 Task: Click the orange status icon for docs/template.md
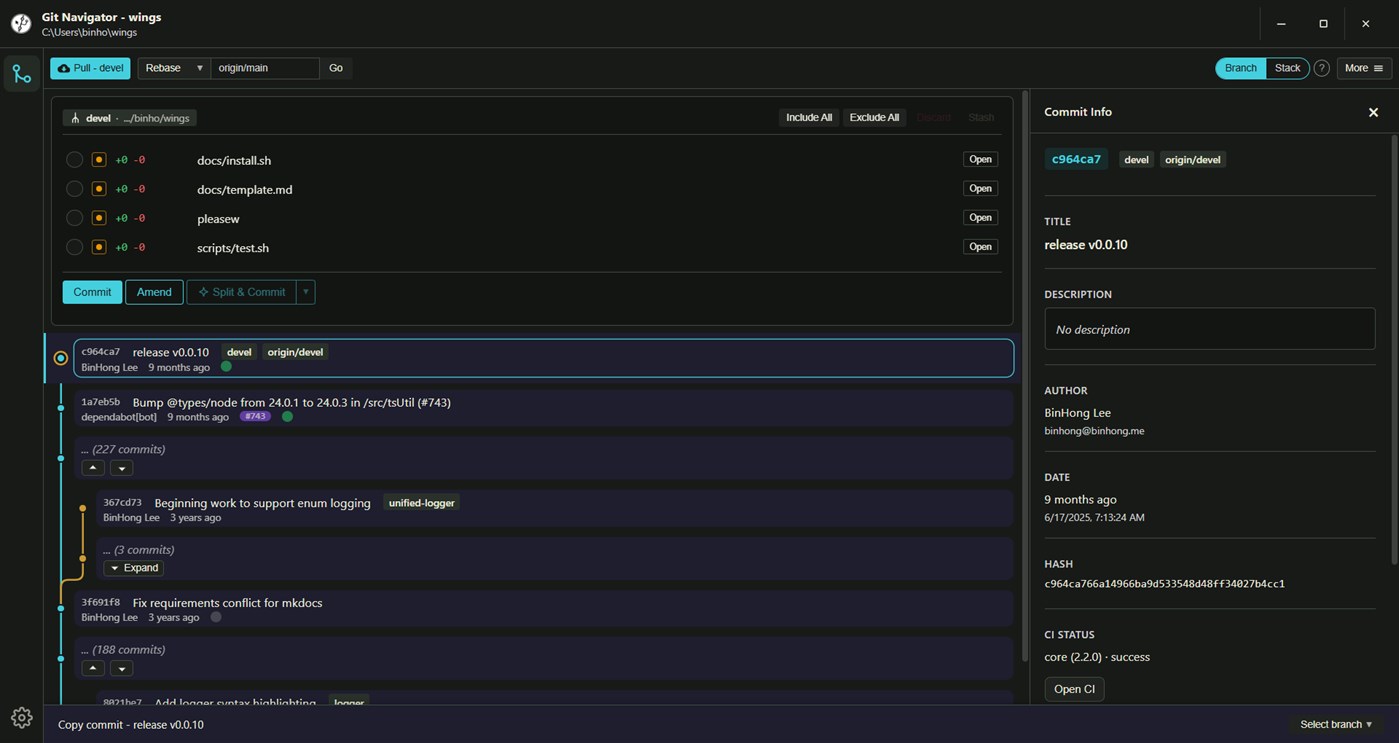(x=99, y=189)
